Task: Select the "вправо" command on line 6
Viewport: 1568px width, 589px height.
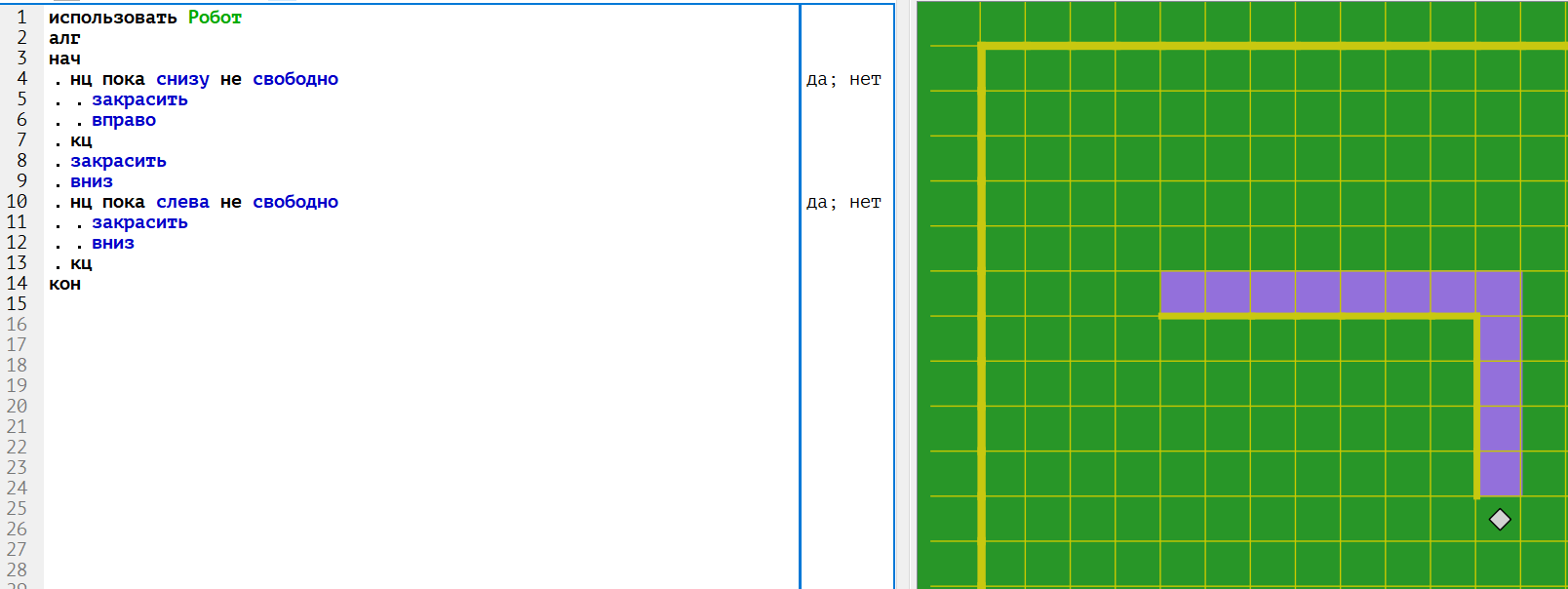Action: coord(124,120)
